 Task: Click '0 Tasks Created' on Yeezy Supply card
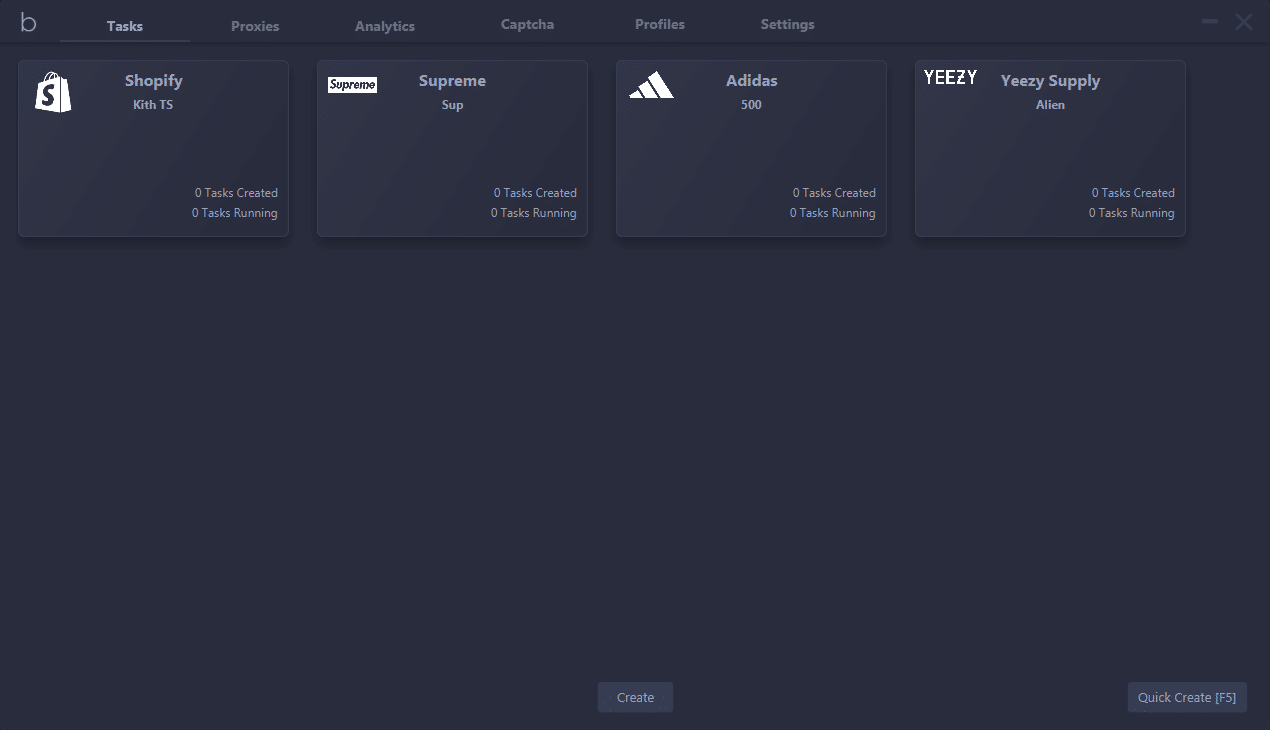pyautogui.click(x=1133, y=193)
